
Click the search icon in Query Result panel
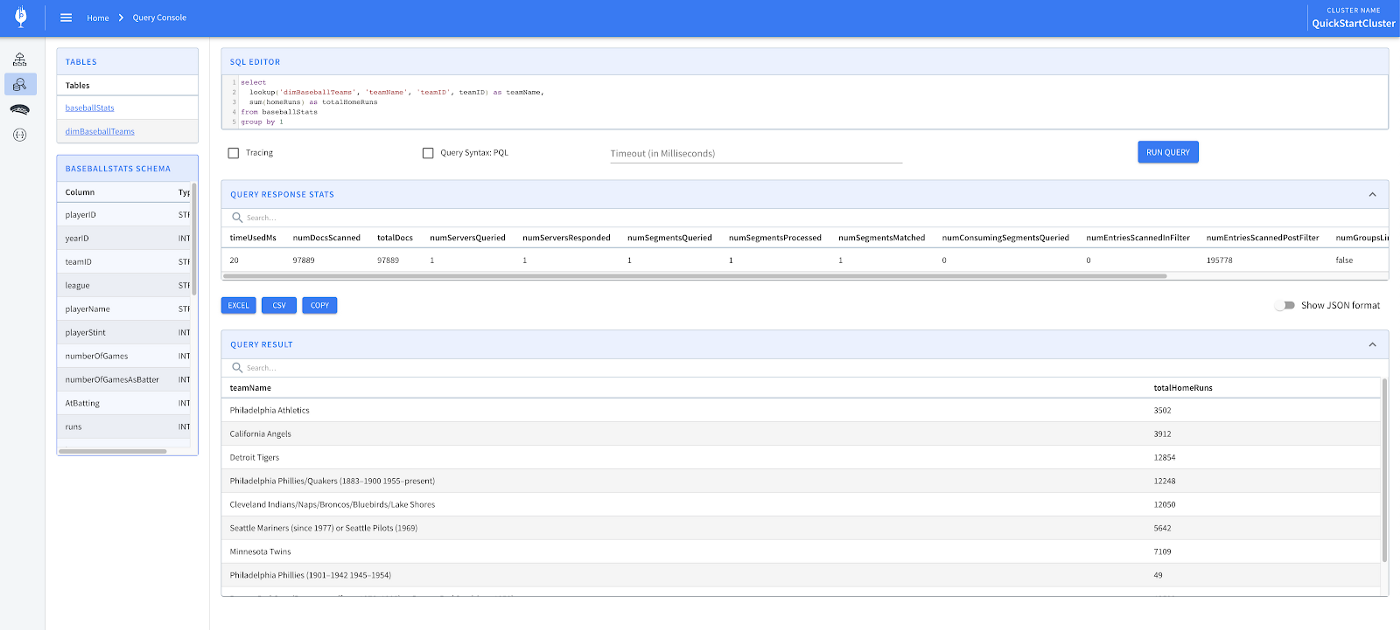[236, 367]
